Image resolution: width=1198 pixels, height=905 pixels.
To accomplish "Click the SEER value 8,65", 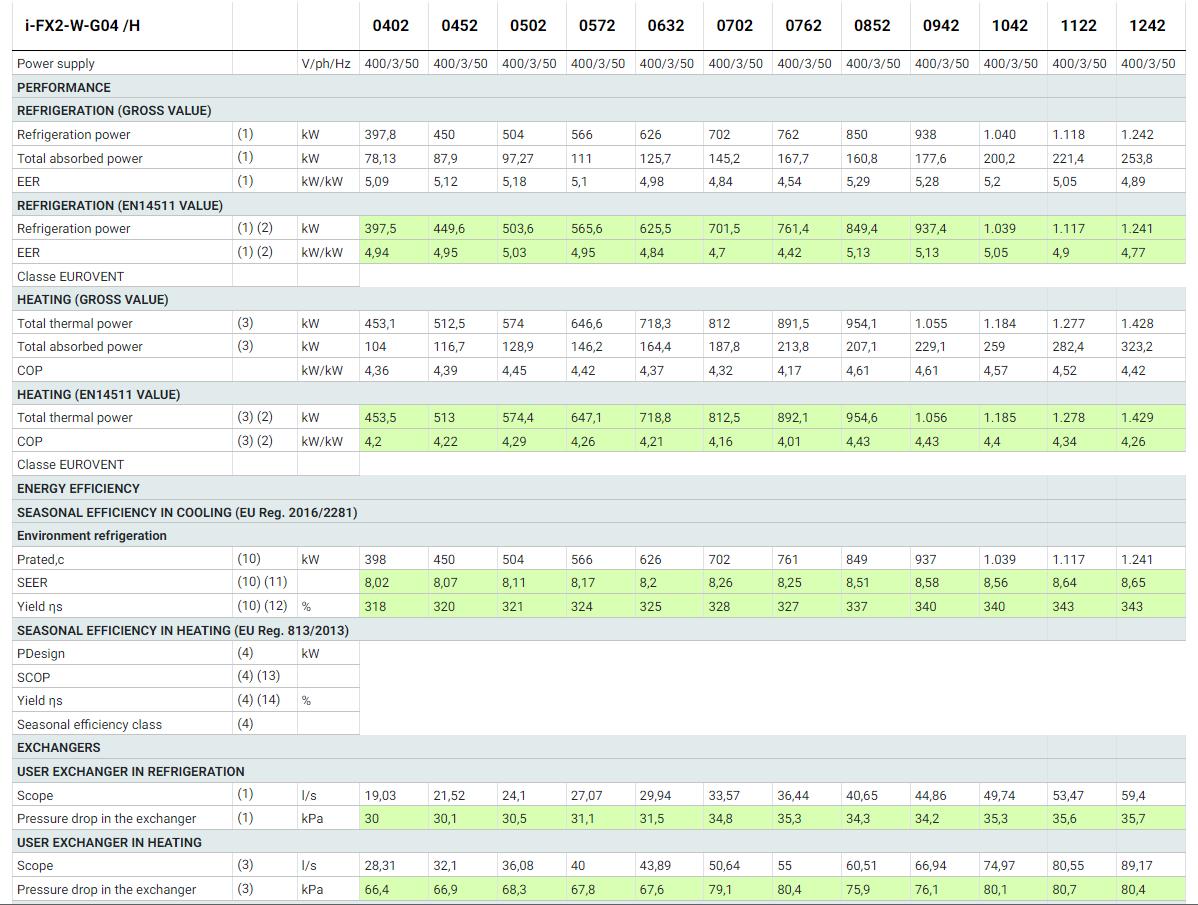I will pyautogui.click(x=1133, y=583).
